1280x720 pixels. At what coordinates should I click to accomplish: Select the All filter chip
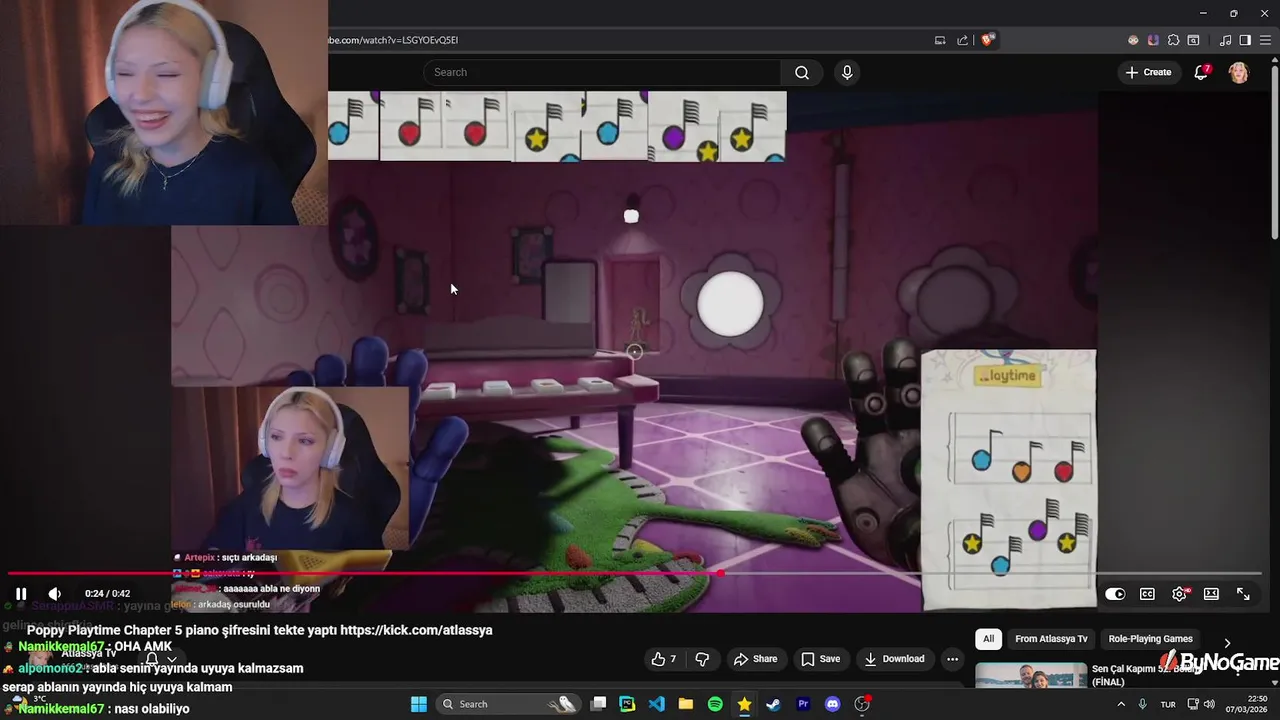[988, 639]
